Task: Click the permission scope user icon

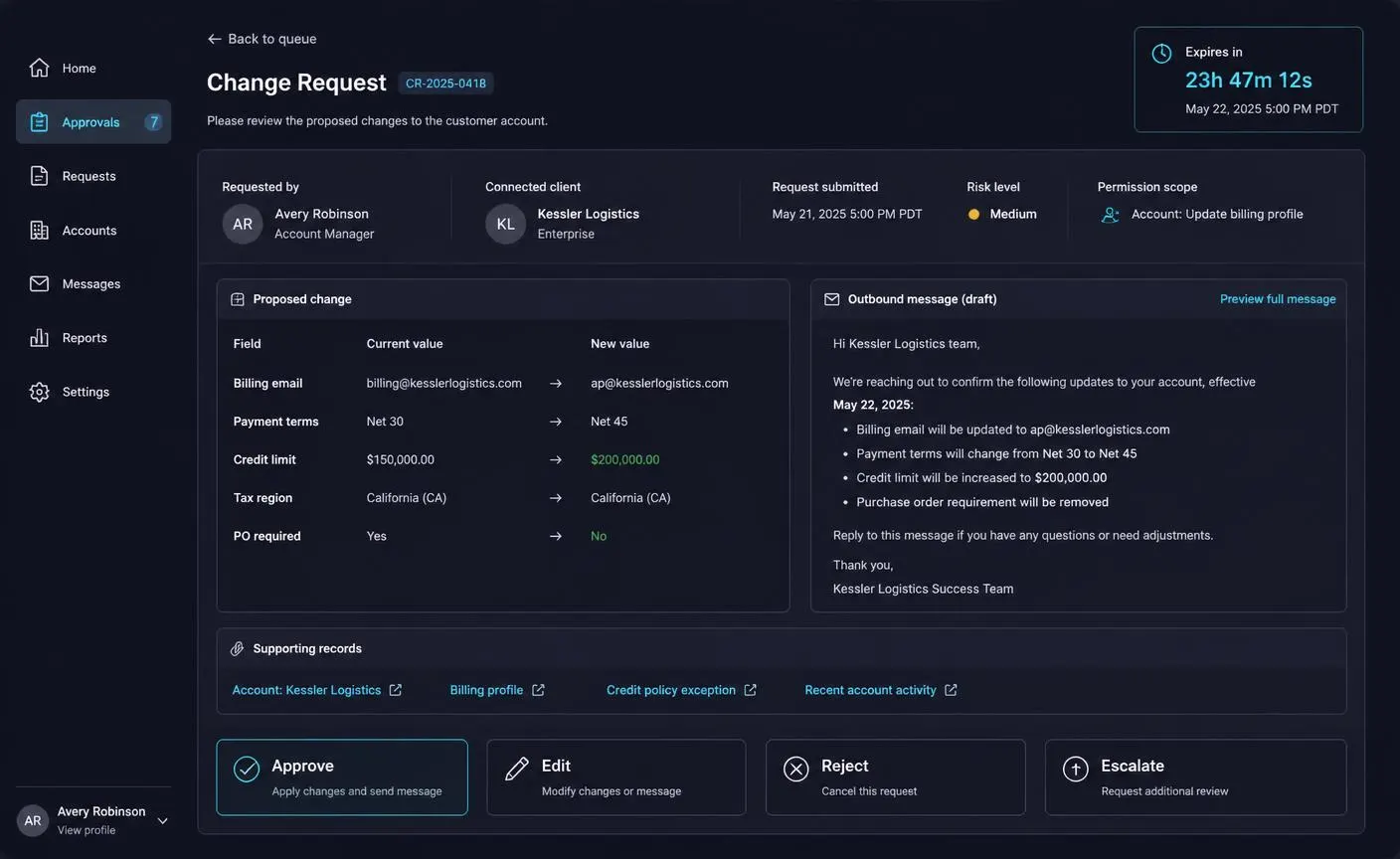Action: [1111, 214]
